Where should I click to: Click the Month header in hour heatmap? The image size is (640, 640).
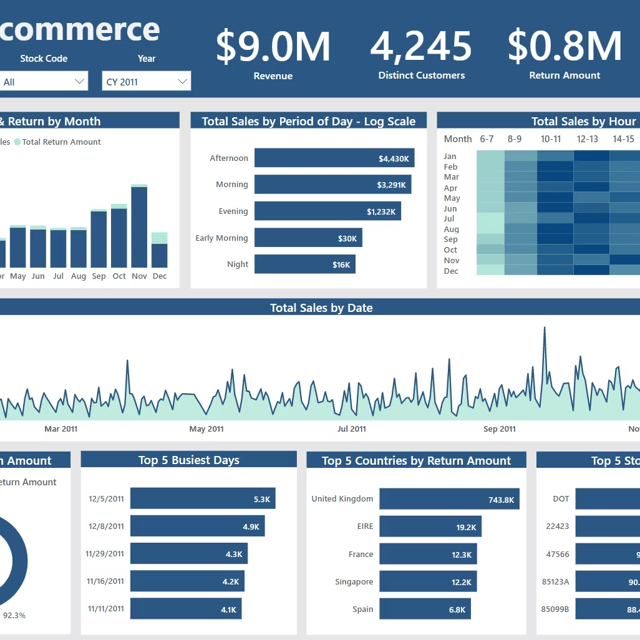click(458, 139)
